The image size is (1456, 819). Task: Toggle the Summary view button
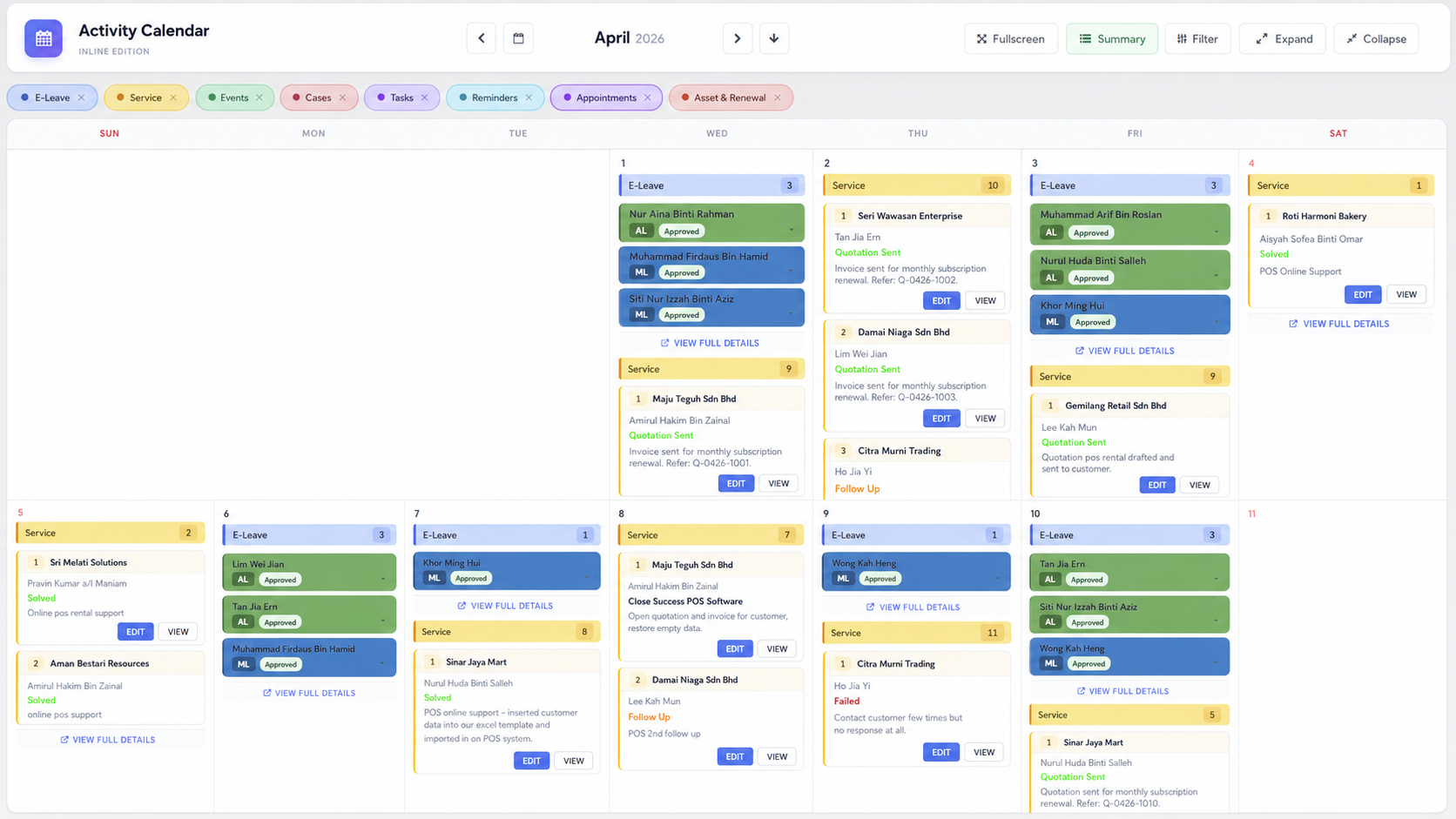click(x=1112, y=38)
